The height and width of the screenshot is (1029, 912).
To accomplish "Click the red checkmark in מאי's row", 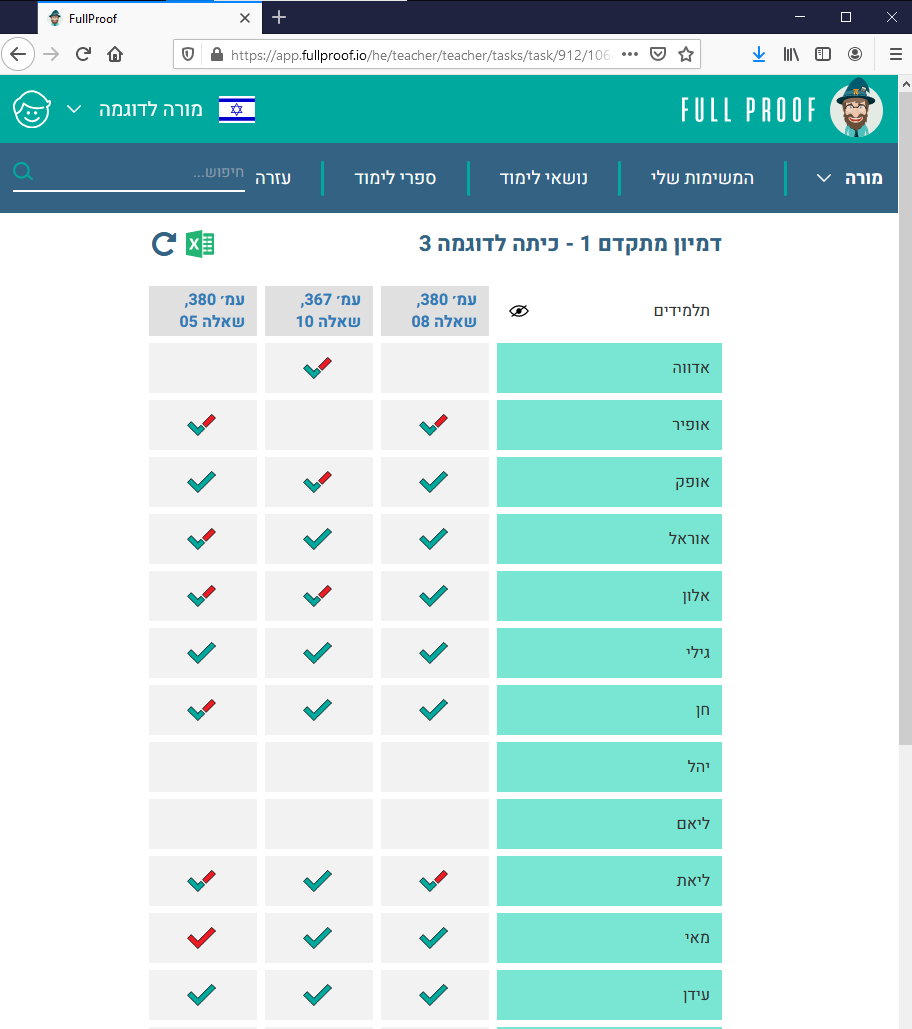I will (x=202, y=938).
